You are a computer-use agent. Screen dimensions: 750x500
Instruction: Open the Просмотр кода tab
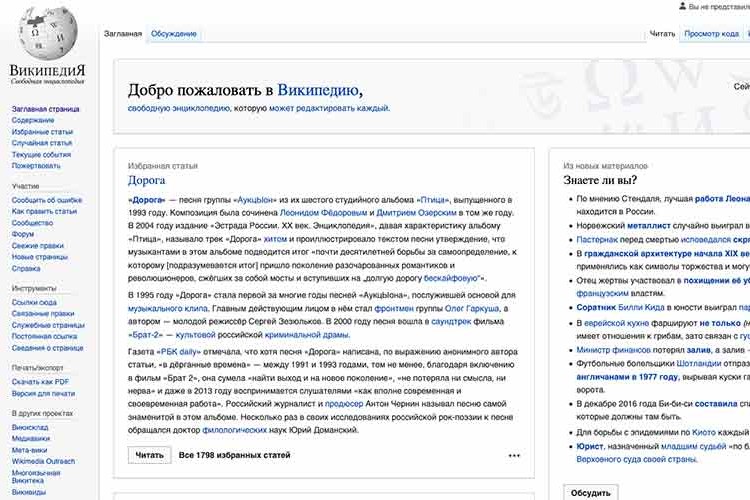(x=711, y=34)
